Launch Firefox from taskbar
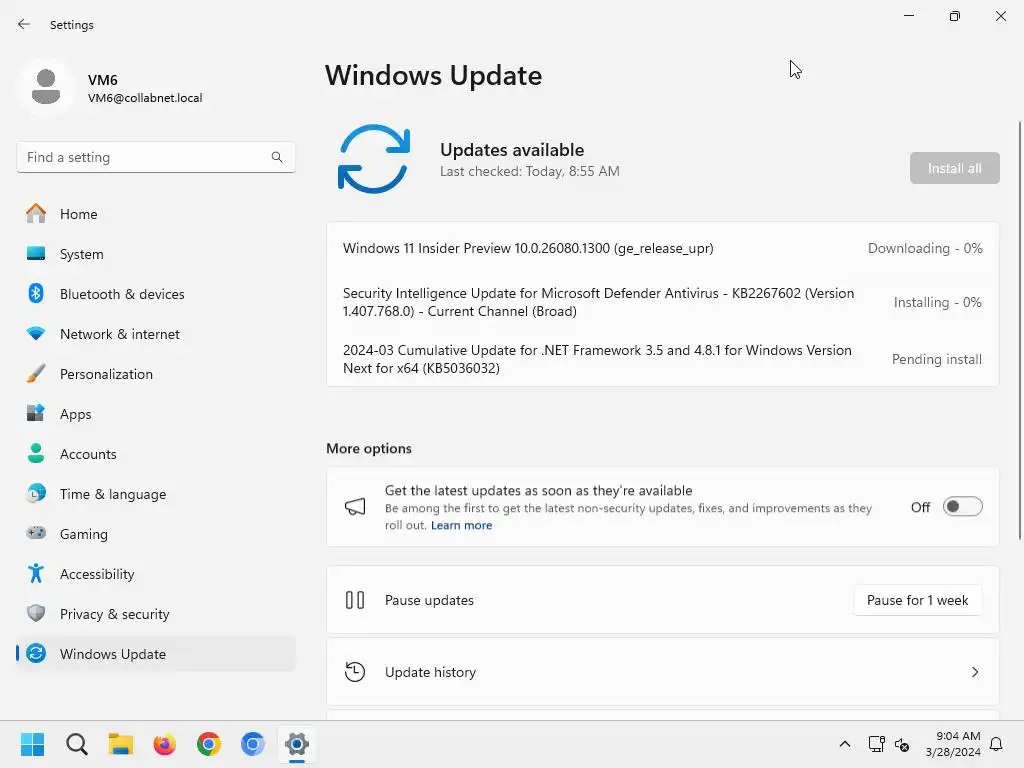This screenshot has height=768, width=1024. (x=165, y=744)
